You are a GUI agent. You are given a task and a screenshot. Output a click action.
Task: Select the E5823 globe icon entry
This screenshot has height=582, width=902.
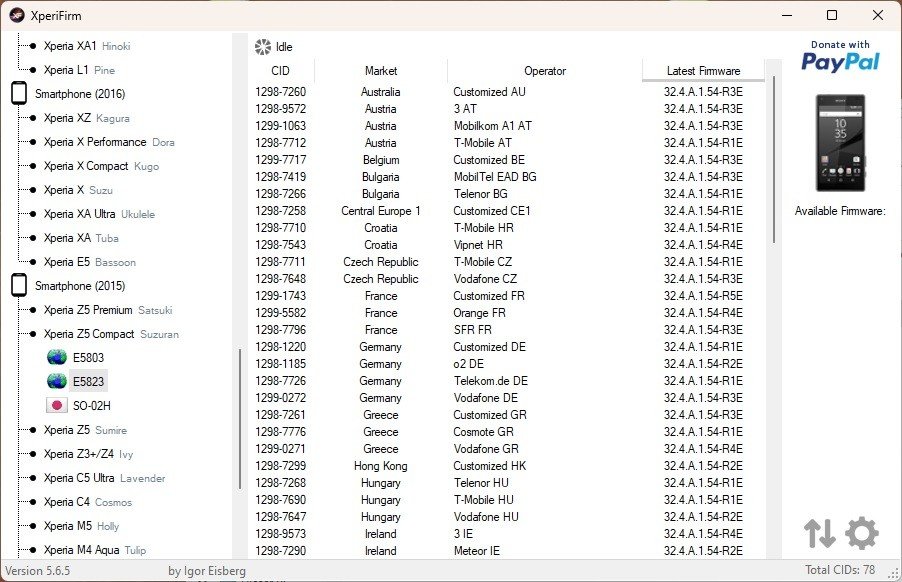(x=57, y=381)
